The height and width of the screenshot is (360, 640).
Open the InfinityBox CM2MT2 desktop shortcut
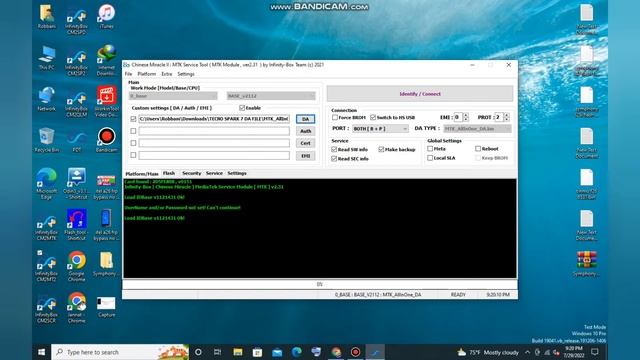click(47, 267)
